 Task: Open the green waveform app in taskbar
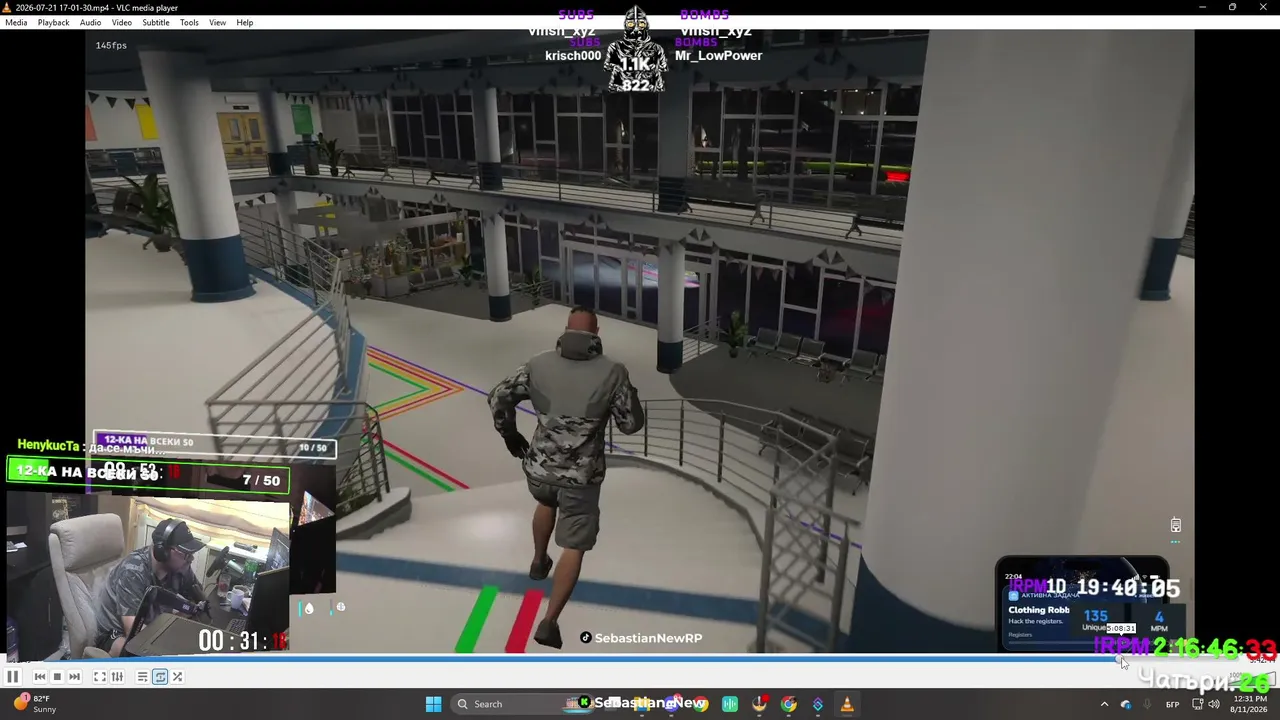click(x=730, y=704)
